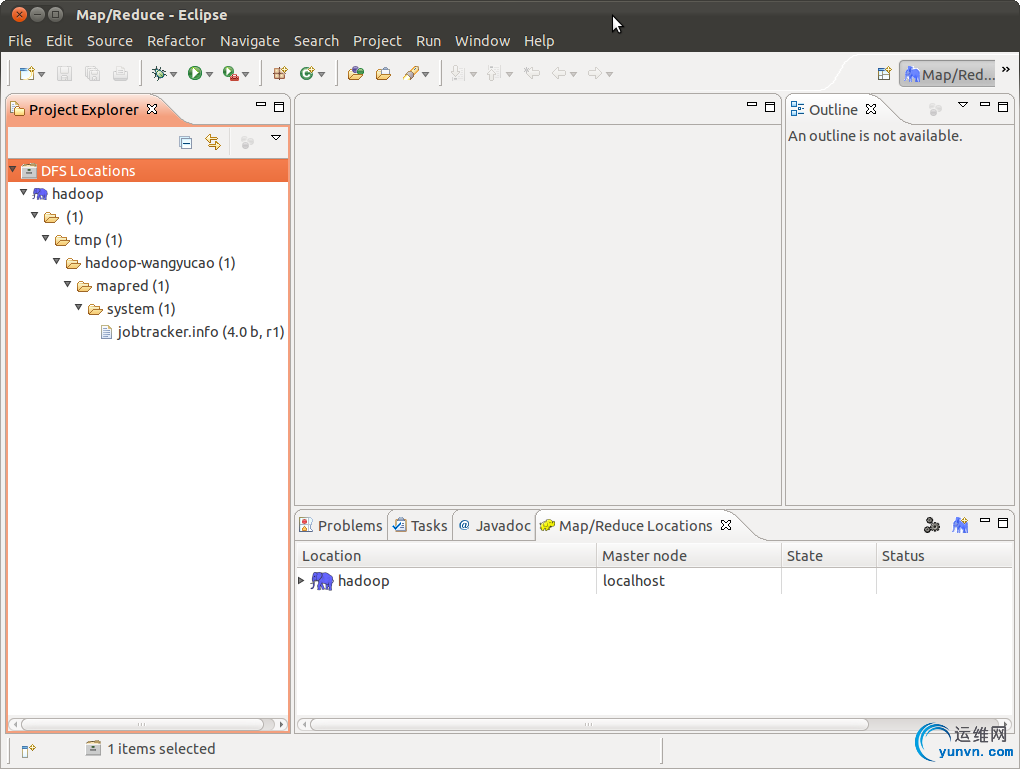Screen dimensions: 1020x769
Task: Open the File menu
Action: click(20, 41)
